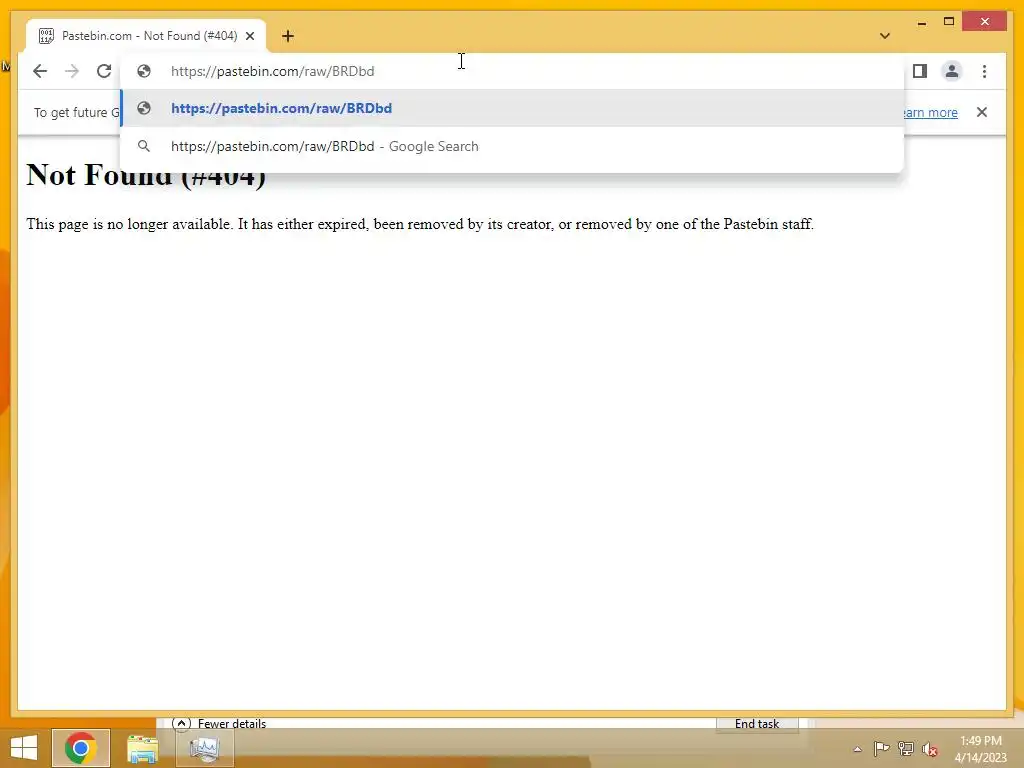Go back with the browser back arrow
The image size is (1024, 768).
click(x=40, y=71)
